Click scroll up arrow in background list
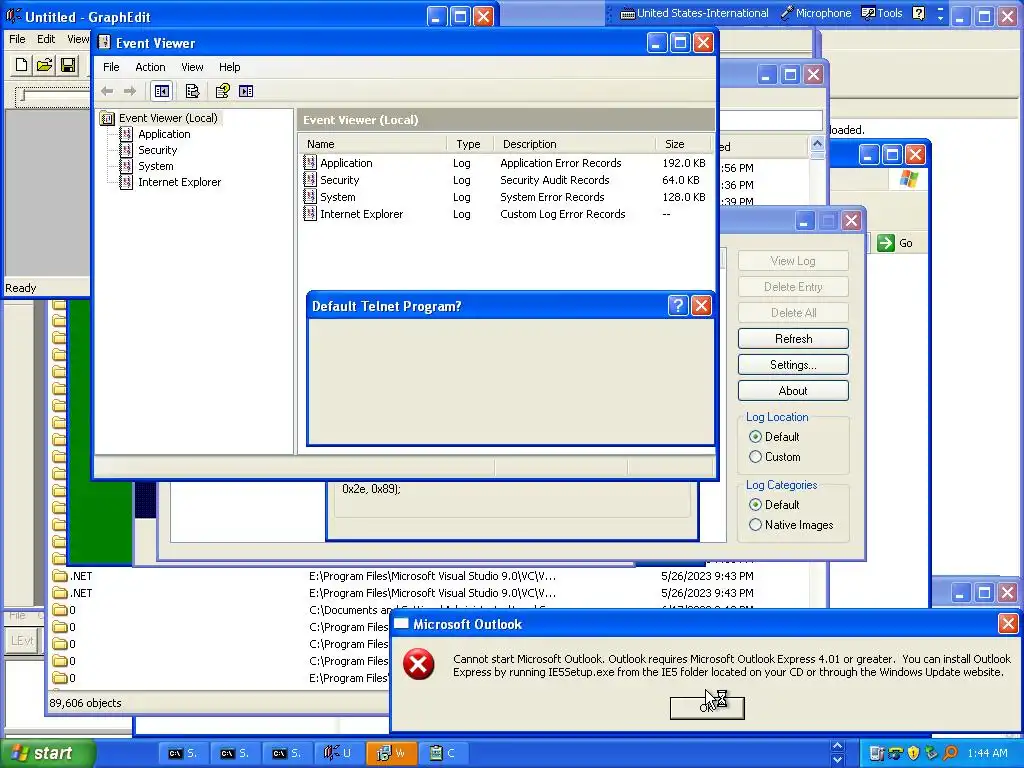This screenshot has width=1024, height=768. (x=817, y=143)
